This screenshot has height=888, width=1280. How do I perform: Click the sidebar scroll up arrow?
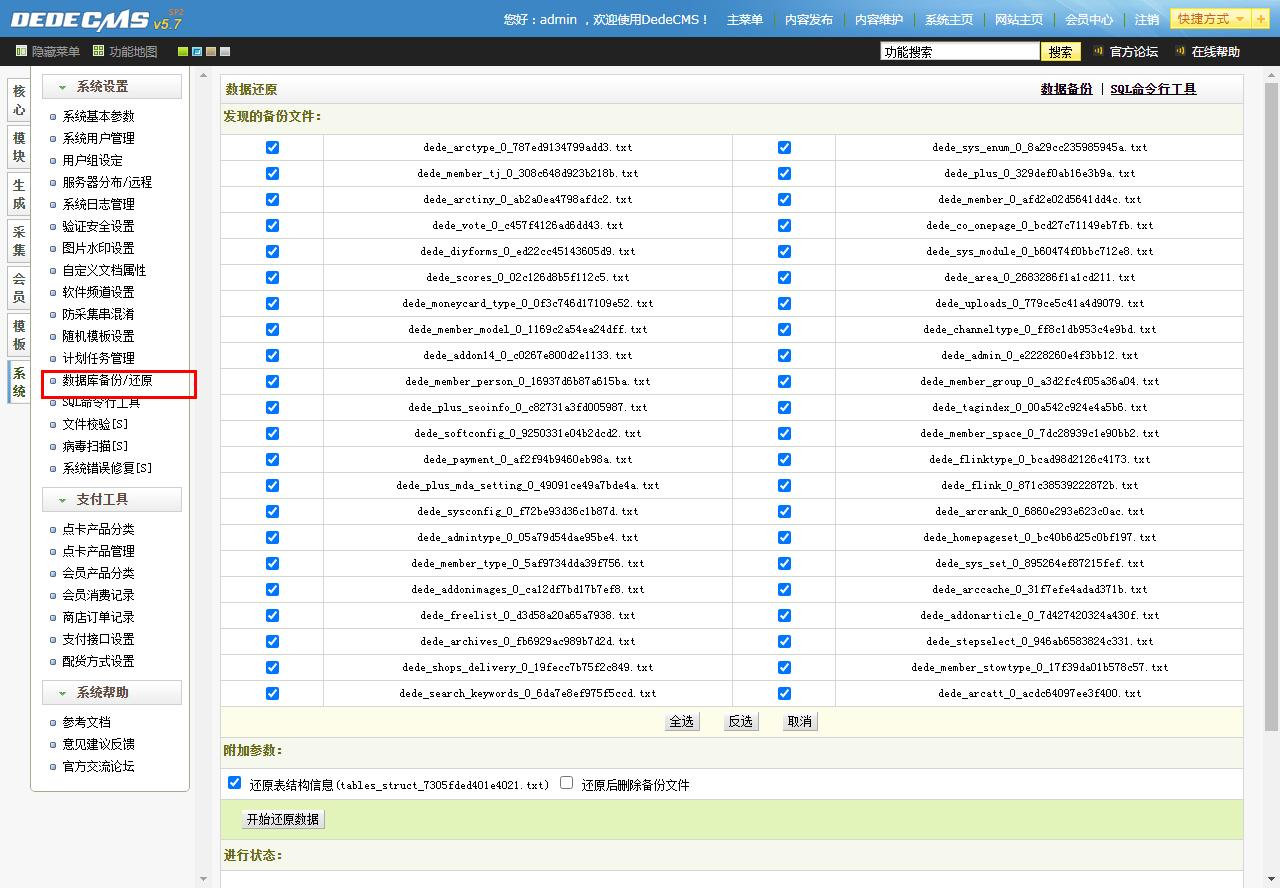pos(203,75)
